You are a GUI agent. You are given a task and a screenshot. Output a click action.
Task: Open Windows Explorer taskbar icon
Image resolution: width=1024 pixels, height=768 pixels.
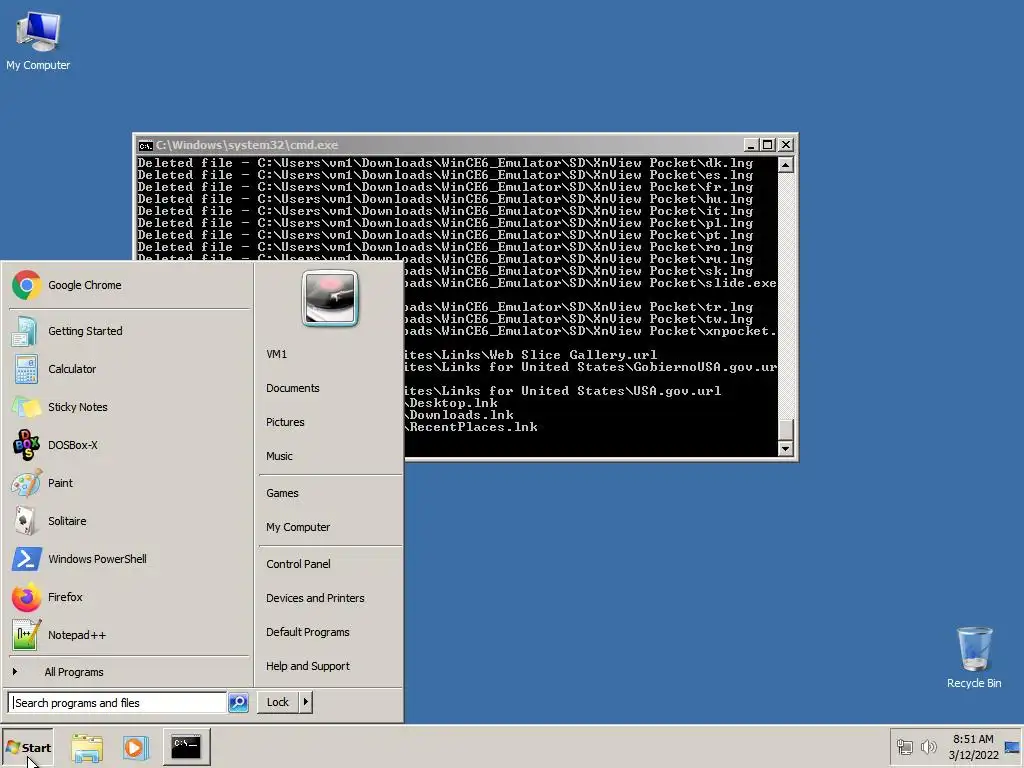pos(87,747)
